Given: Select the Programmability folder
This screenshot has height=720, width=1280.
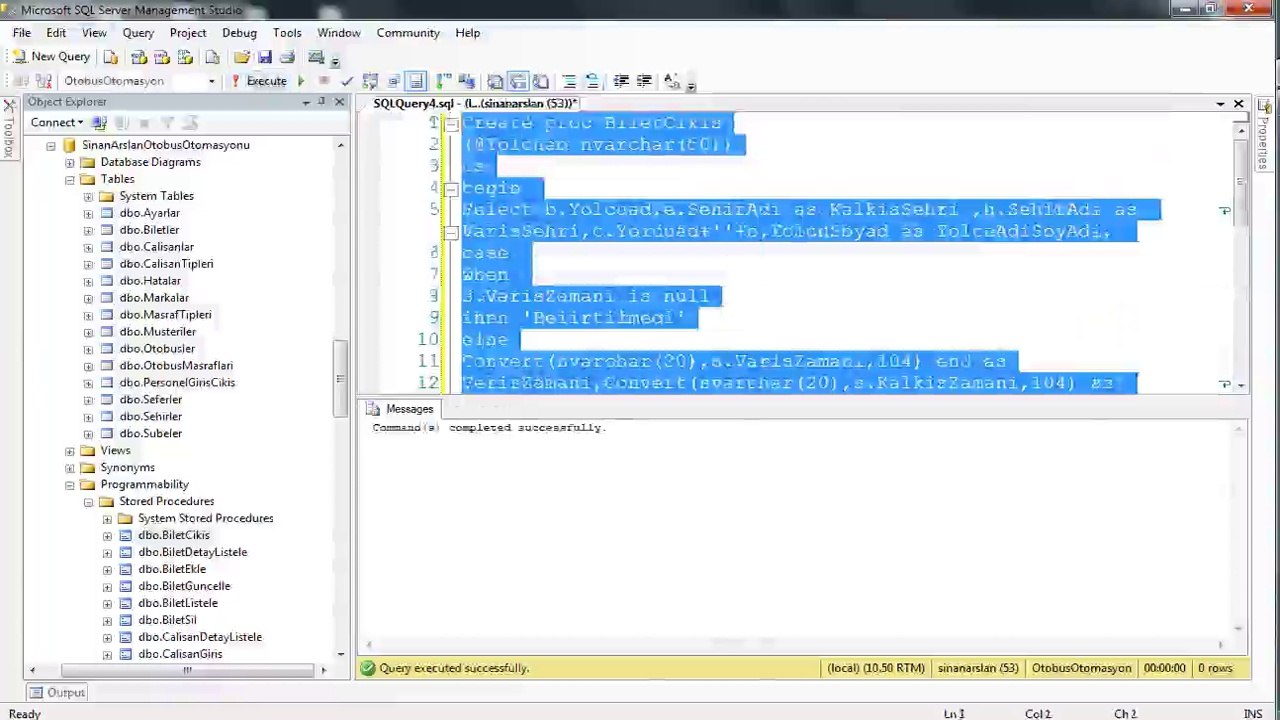Looking at the screenshot, I should pyautogui.click(x=144, y=485).
